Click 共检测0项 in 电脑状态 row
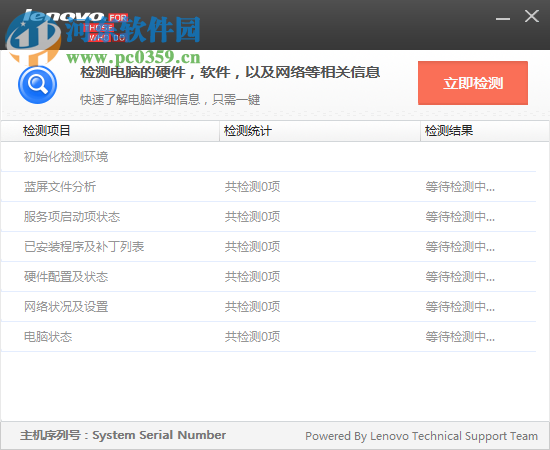Viewport: 550px width, 450px height. [252, 337]
